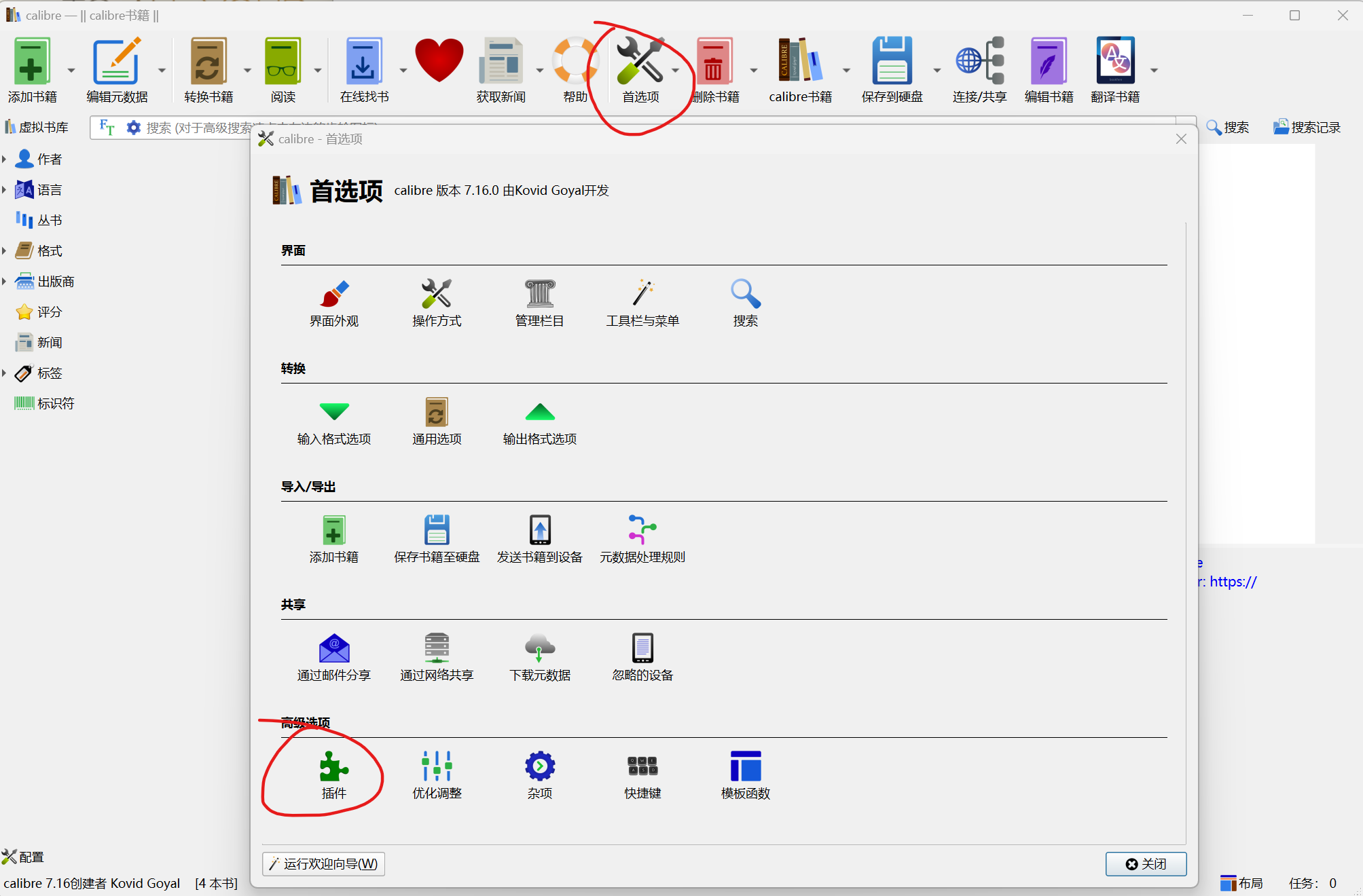Screen dimensions: 1363x896
Task: Click 删除书籍 toolbar button
Action: (x=714, y=71)
